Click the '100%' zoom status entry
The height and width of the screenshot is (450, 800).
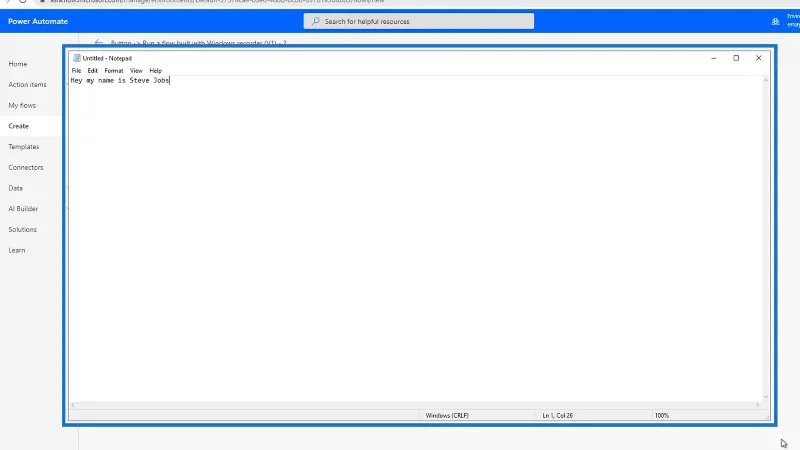tap(662, 415)
